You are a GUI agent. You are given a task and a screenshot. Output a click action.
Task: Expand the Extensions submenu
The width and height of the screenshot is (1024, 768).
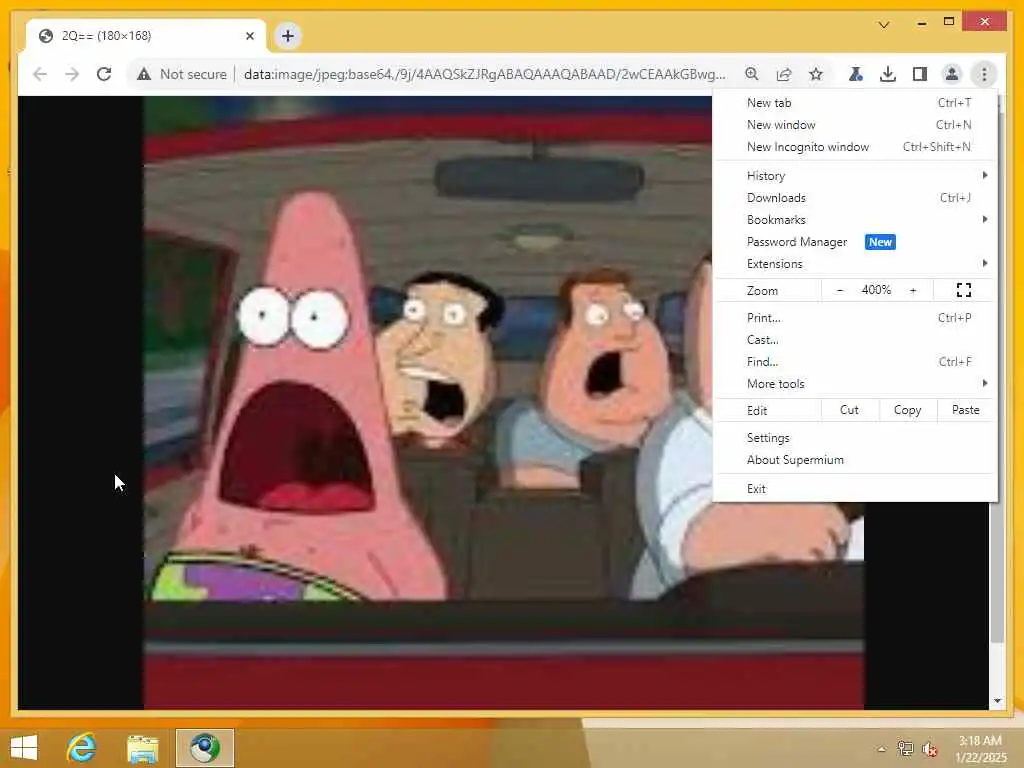856,264
